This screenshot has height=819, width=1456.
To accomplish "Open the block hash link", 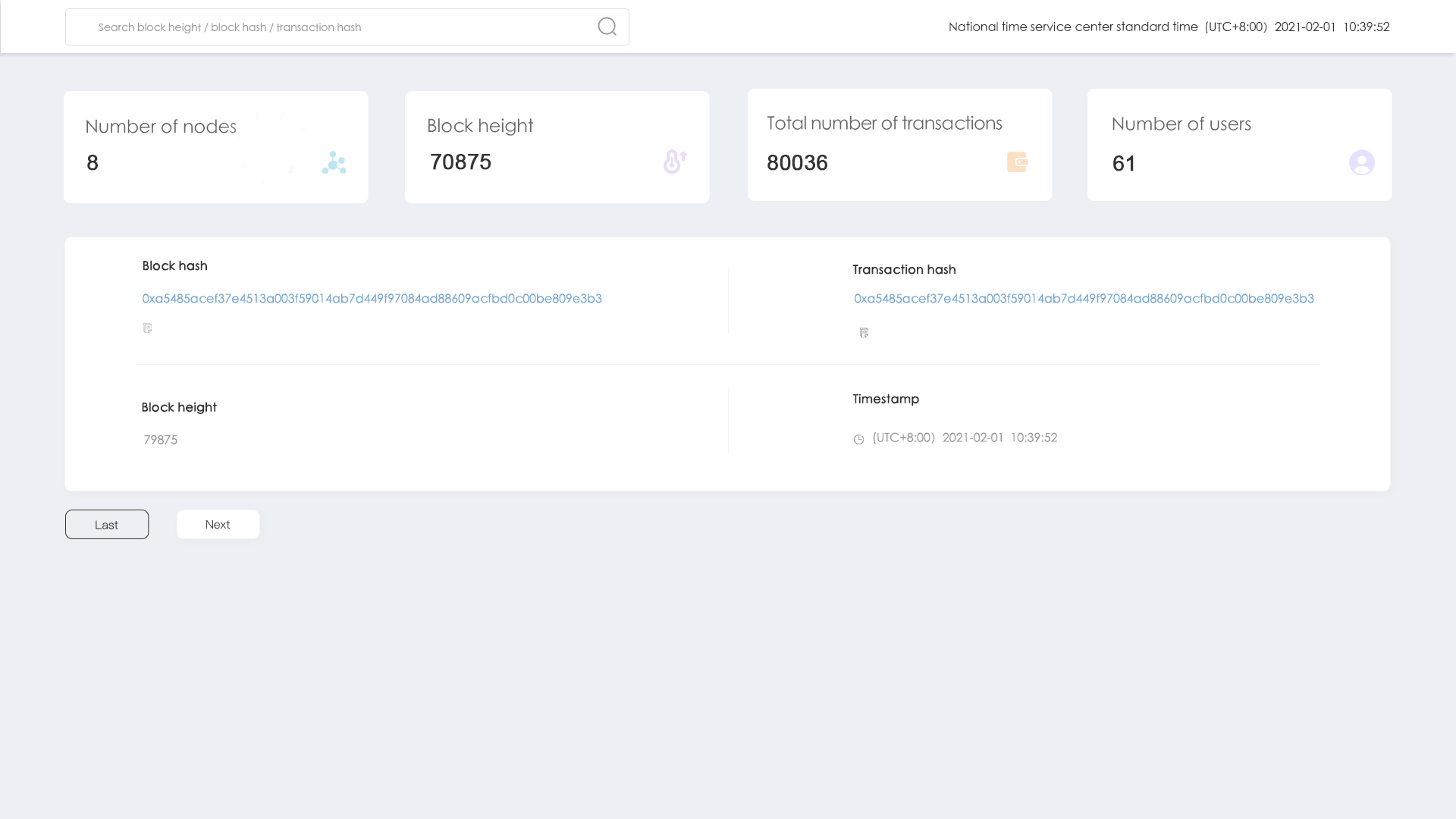I will pos(372,298).
